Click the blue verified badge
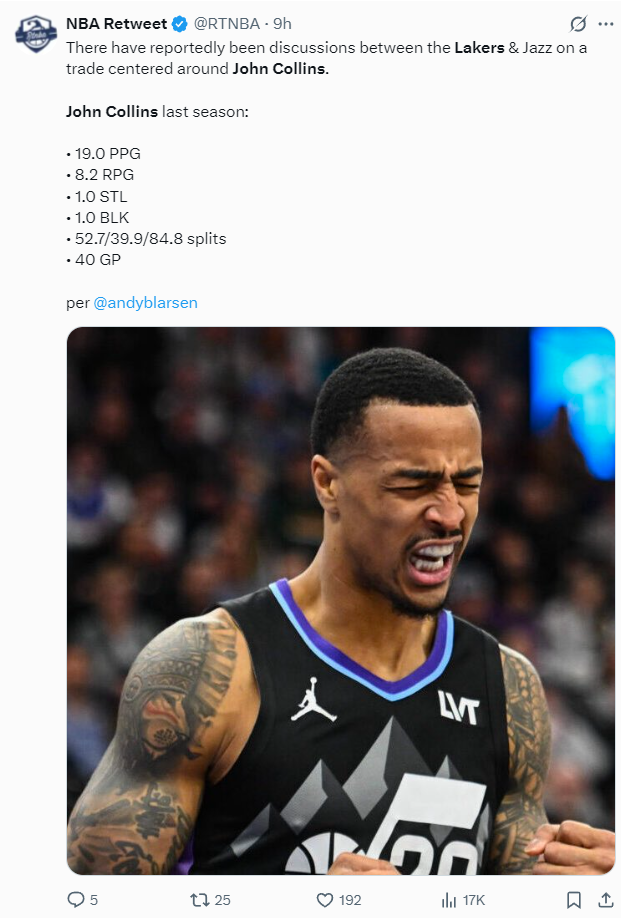 click(x=180, y=24)
